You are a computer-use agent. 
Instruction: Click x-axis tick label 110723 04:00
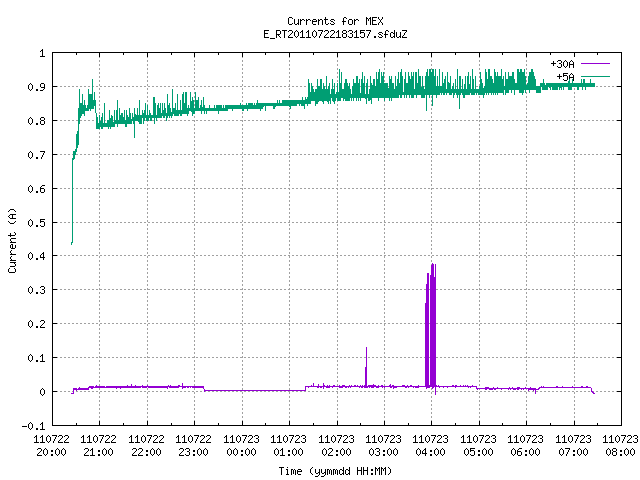point(431,446)
